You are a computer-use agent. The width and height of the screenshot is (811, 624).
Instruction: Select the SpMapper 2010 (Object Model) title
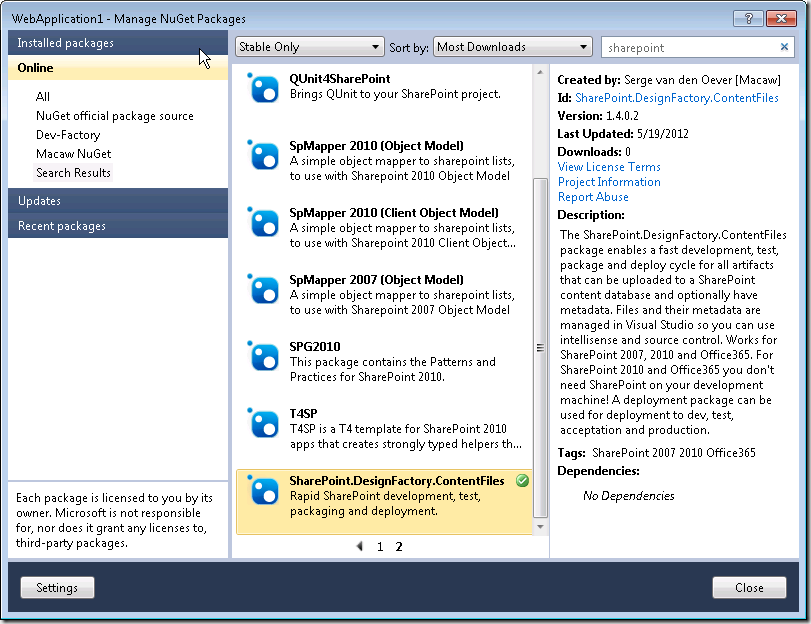coord(377,146)
